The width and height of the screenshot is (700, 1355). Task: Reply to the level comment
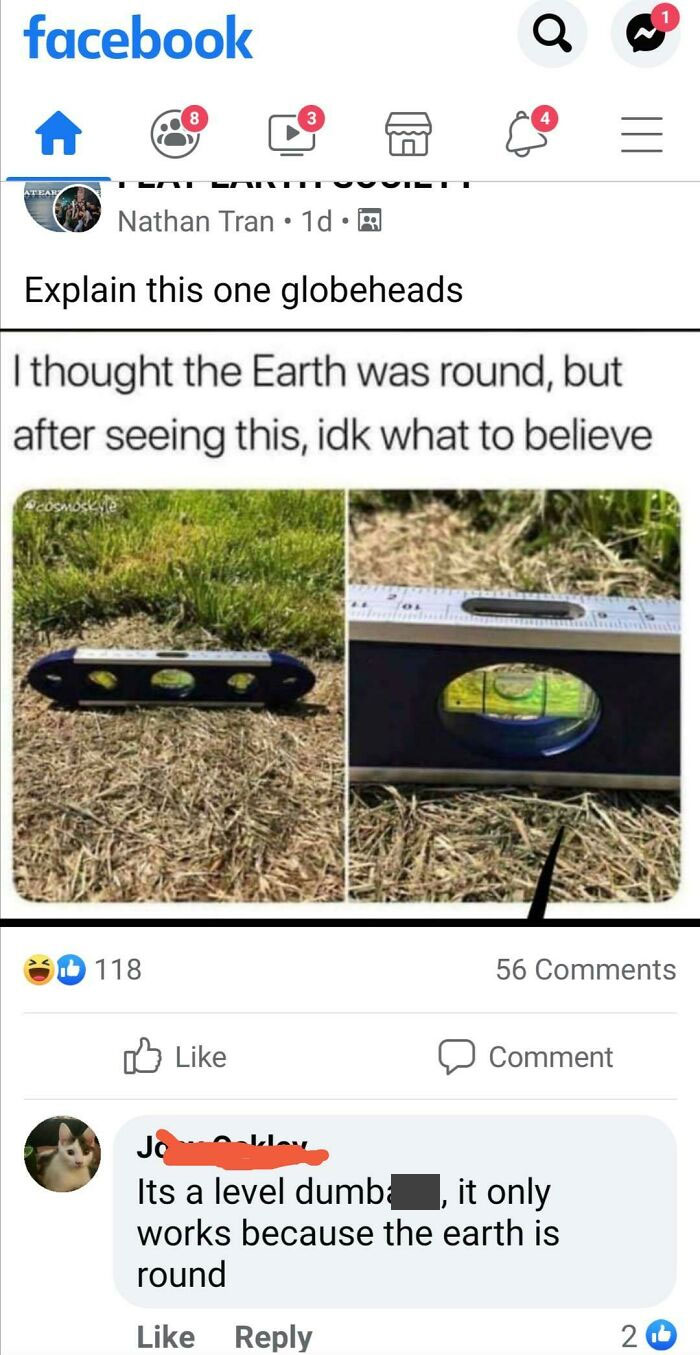point(273,1337)
